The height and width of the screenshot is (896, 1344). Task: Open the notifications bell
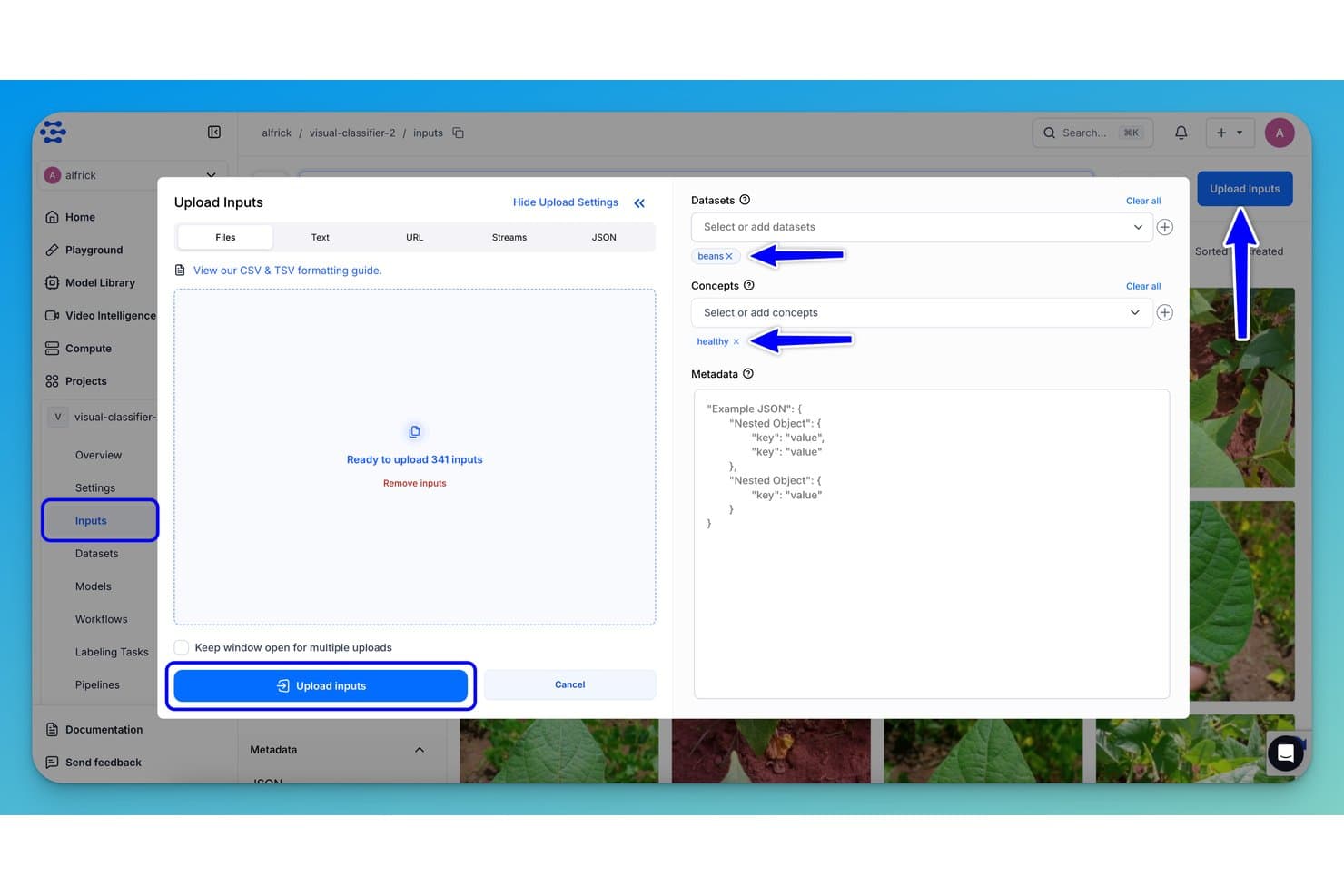[x=1181, y=133]
